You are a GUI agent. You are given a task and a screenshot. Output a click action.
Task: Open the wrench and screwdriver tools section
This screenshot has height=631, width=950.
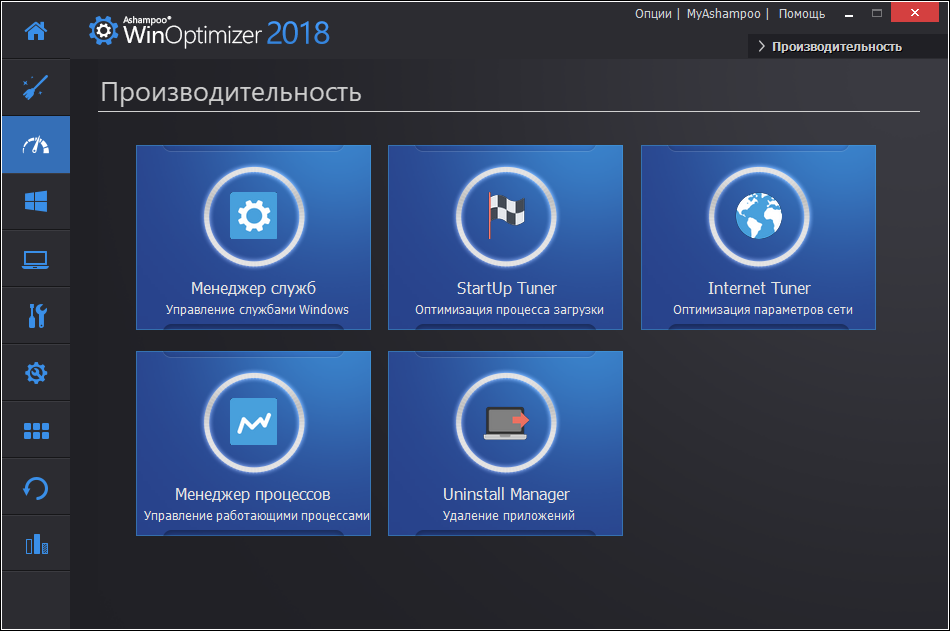37,316
